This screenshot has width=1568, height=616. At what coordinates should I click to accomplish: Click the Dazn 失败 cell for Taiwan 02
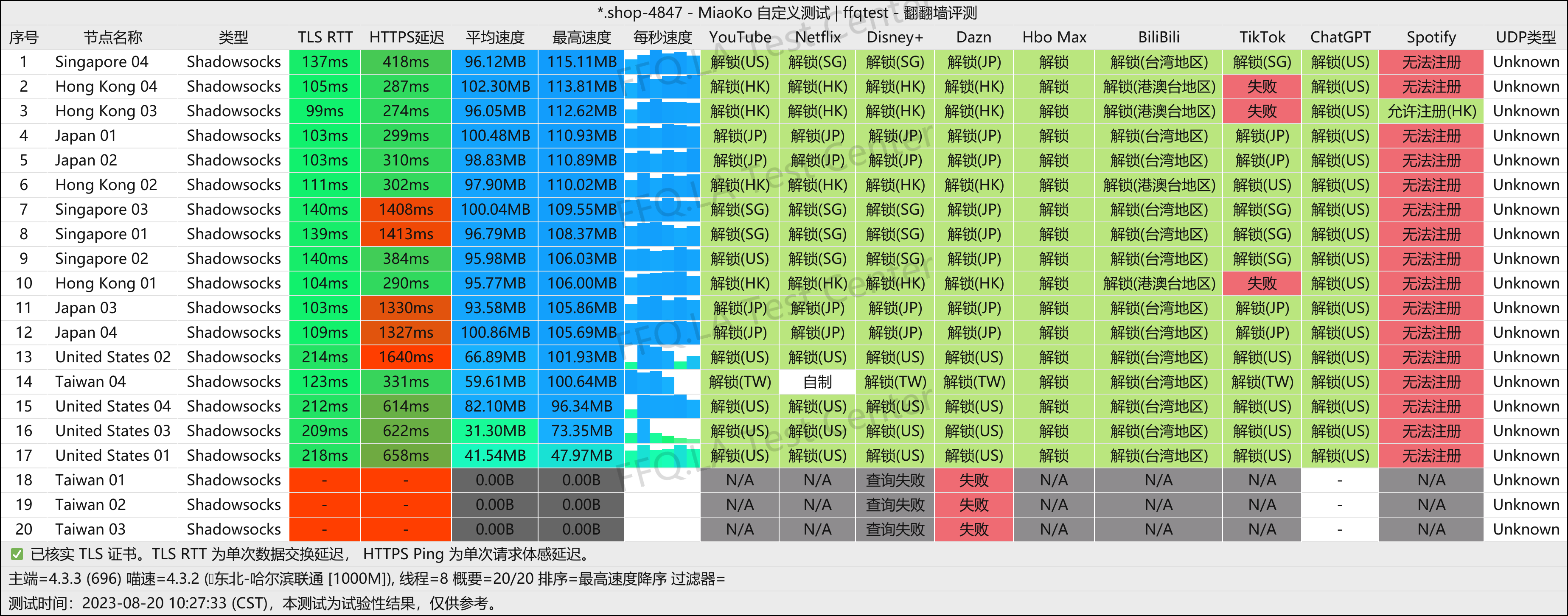(973, 504)
